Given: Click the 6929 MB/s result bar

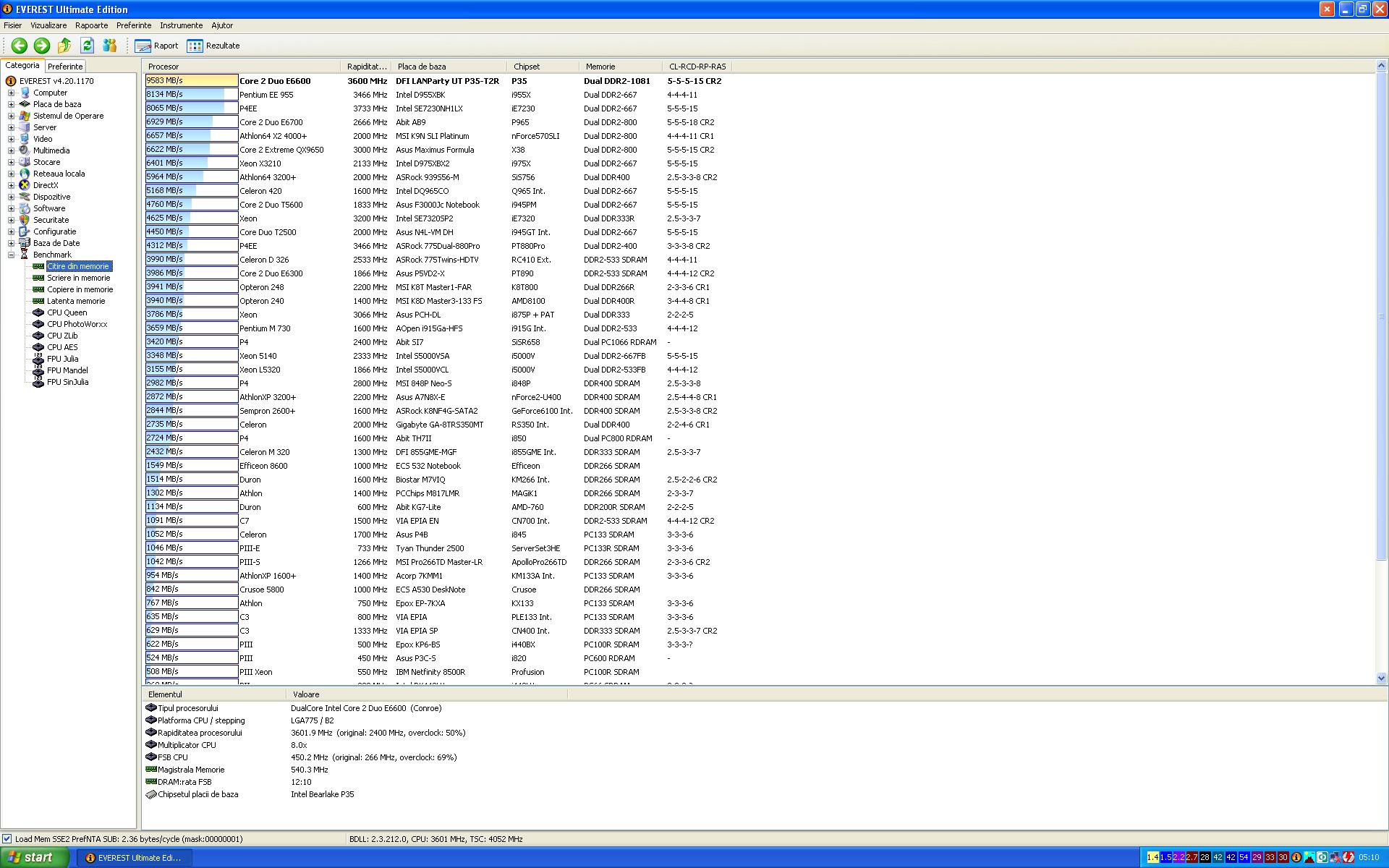Looking at the screenshot, I should (x=192, y=122).
